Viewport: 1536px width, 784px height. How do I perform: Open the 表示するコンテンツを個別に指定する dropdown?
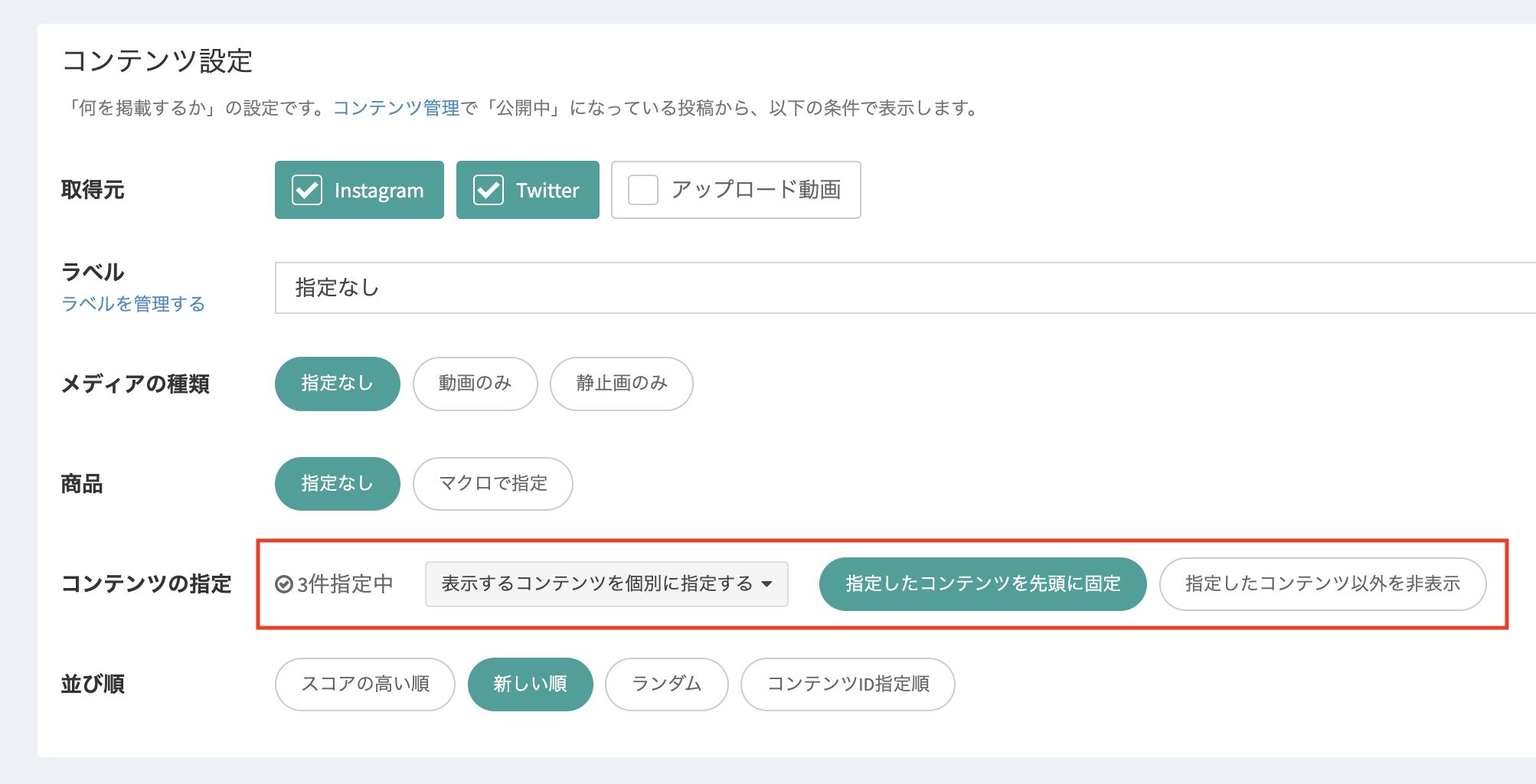pos(597,584)
